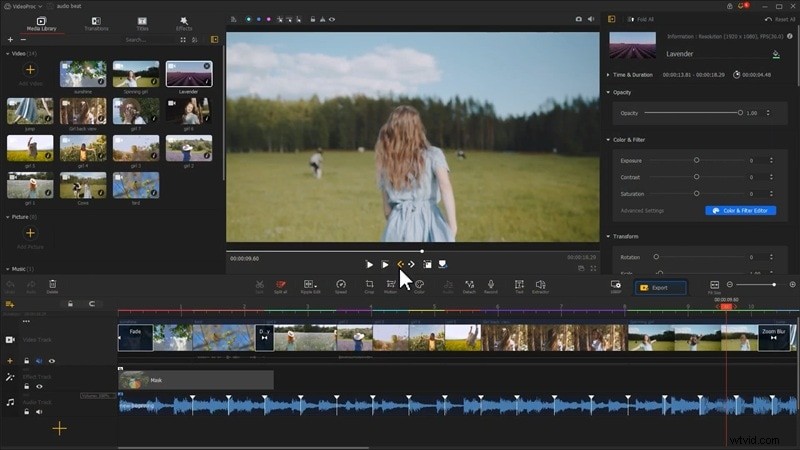Toggle audio mute on Video Track

pos(39,361)
